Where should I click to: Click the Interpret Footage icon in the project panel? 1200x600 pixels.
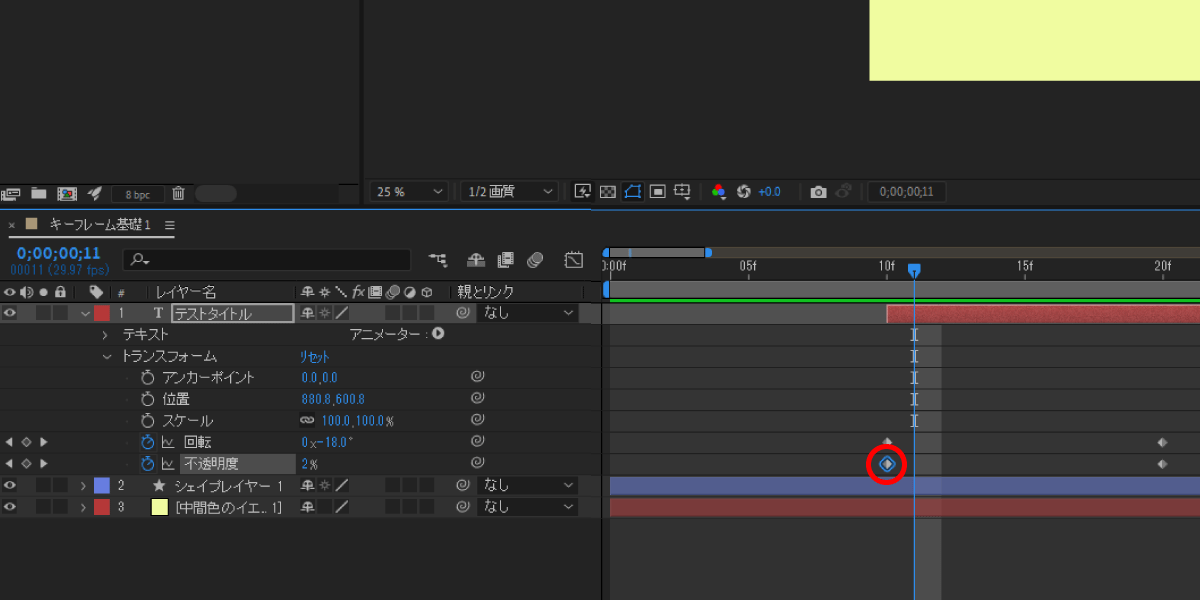[11, 193]
